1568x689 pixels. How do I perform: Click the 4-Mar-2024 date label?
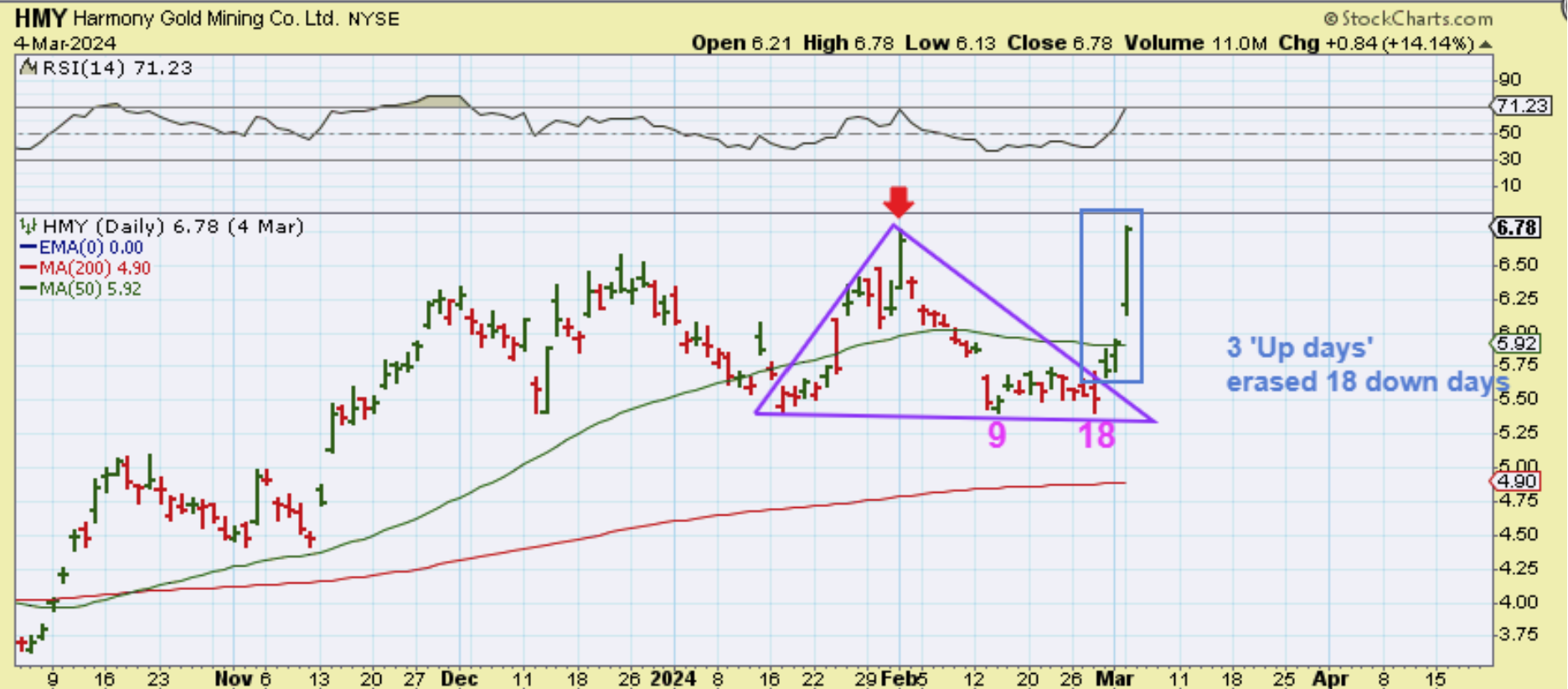[x=64, y=43]
